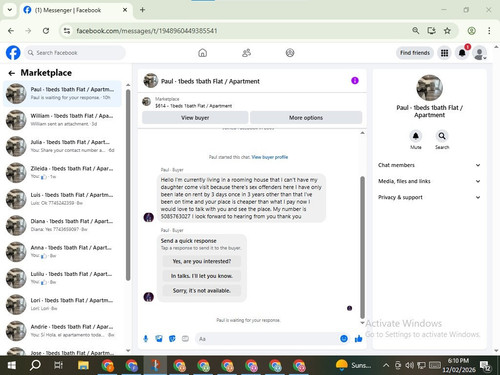Record a voice clip with microphone icon

pos(146,339)
